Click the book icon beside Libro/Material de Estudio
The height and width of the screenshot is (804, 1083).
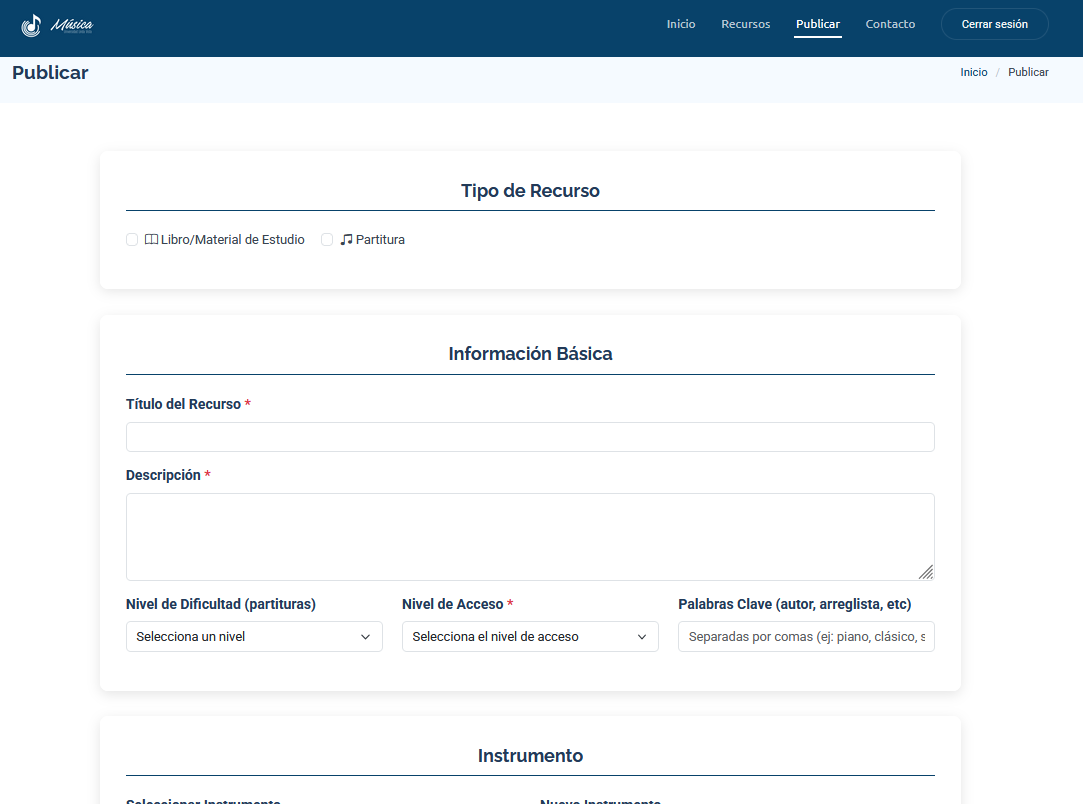click(151, 240)
